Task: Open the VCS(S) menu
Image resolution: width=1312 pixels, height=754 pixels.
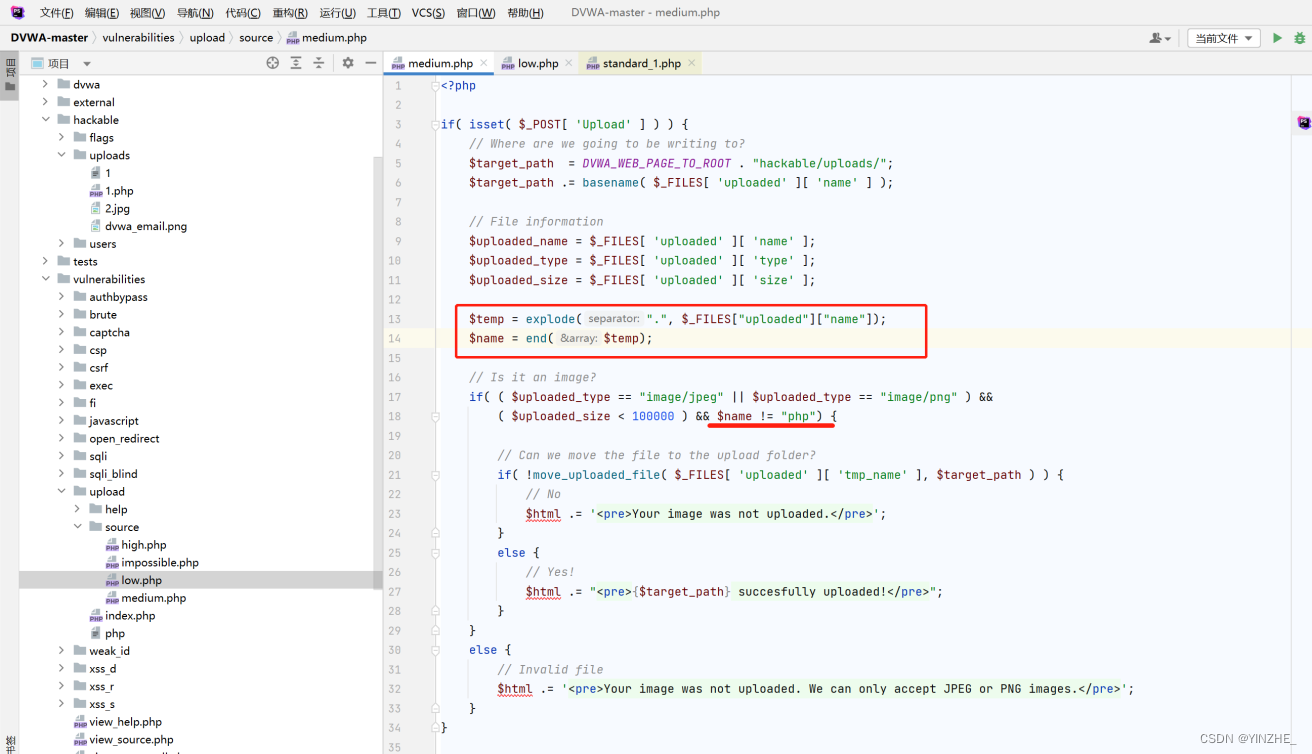Action: click(428, 13)
